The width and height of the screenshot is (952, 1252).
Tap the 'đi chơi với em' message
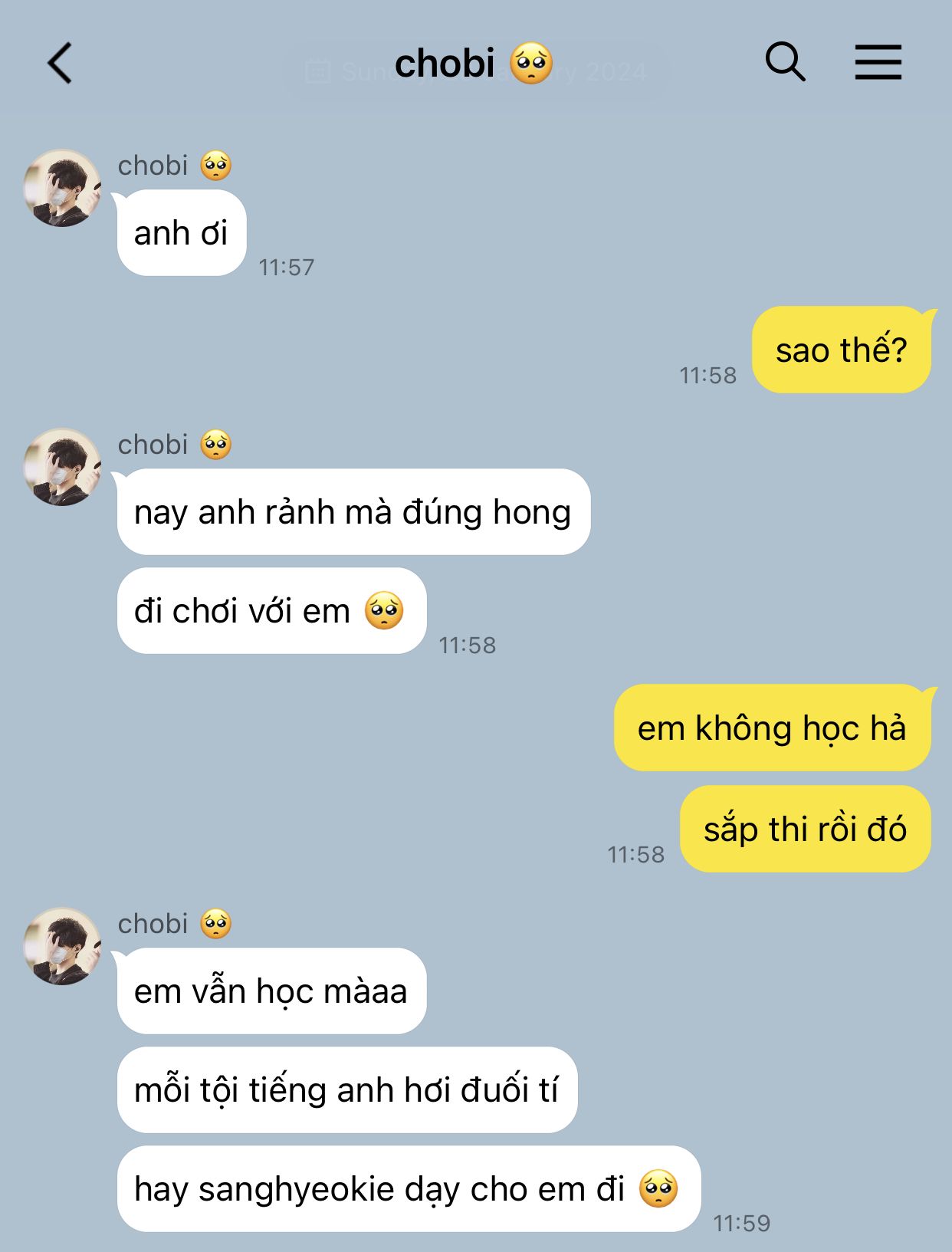pyautogui.click(x=271, y=611)
